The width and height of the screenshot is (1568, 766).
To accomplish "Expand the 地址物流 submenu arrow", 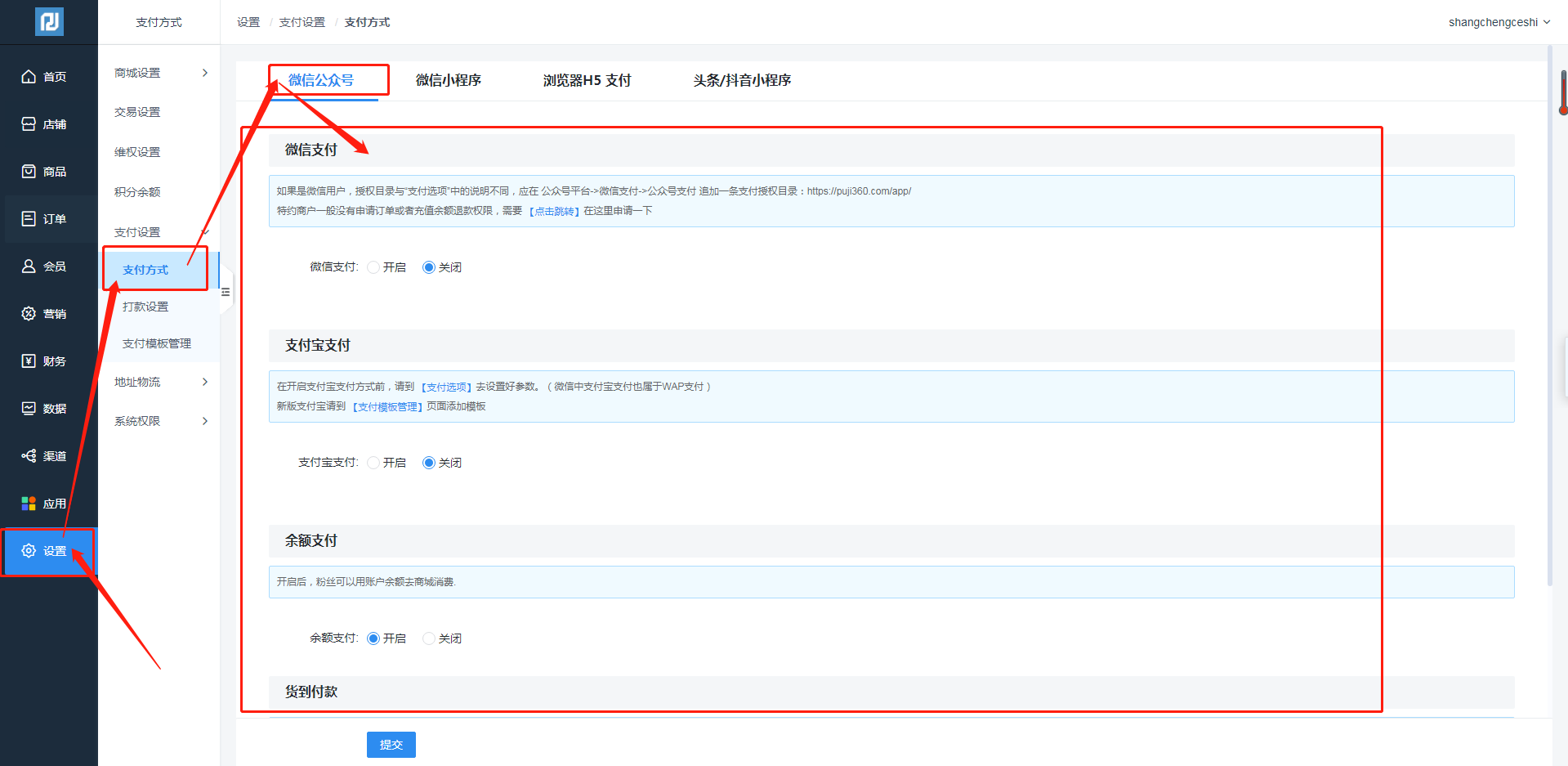I will click(205, 382).
